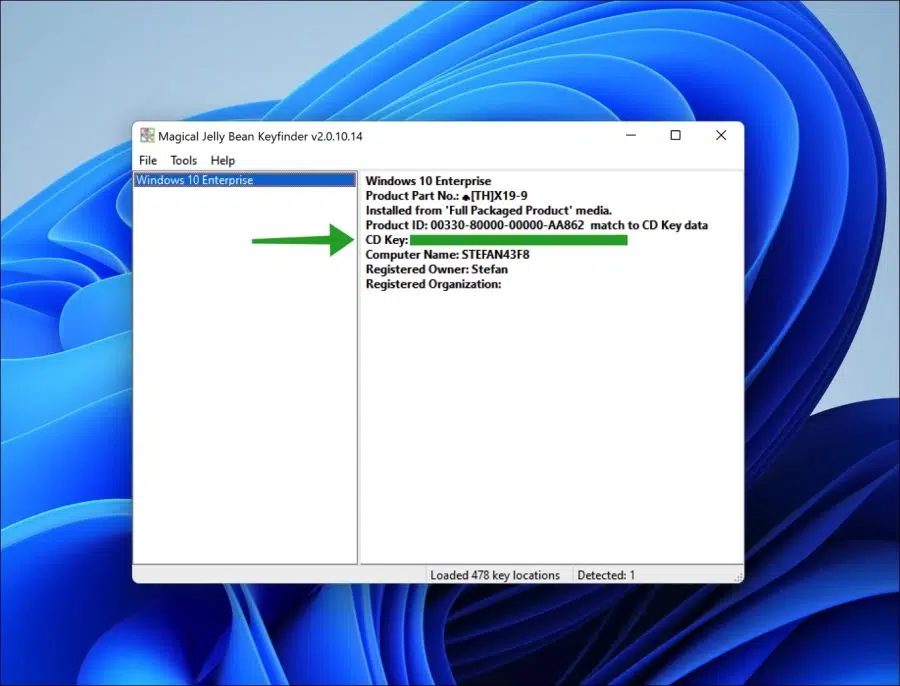Click the Keyfinder app icon in title bar
Image resolution: width=900 pixels, height=686 pixels.
coord(148,135)
